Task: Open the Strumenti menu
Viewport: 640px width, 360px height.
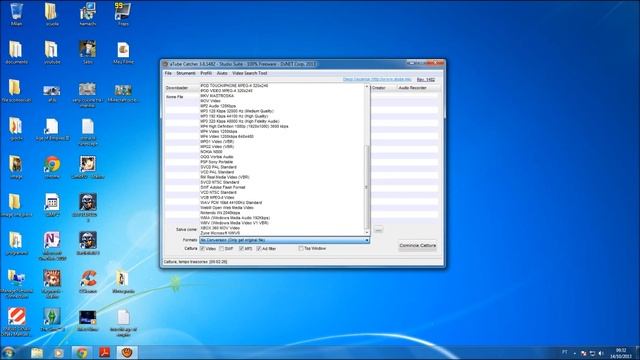Action: click(x=186, y=73)
